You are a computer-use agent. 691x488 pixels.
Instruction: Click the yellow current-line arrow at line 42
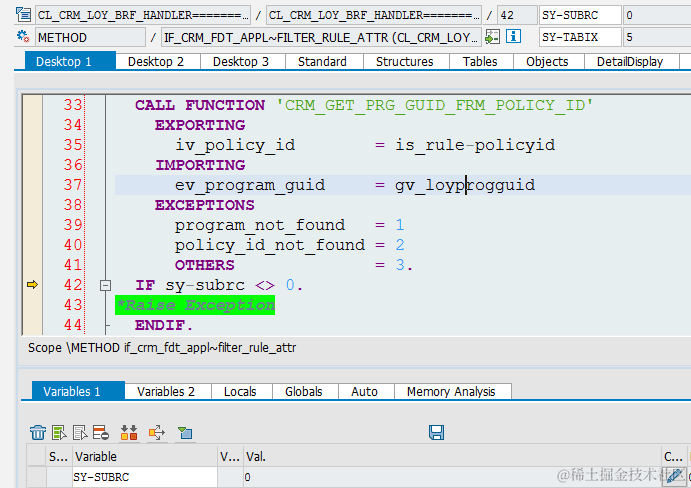click(x=33, y=285)
